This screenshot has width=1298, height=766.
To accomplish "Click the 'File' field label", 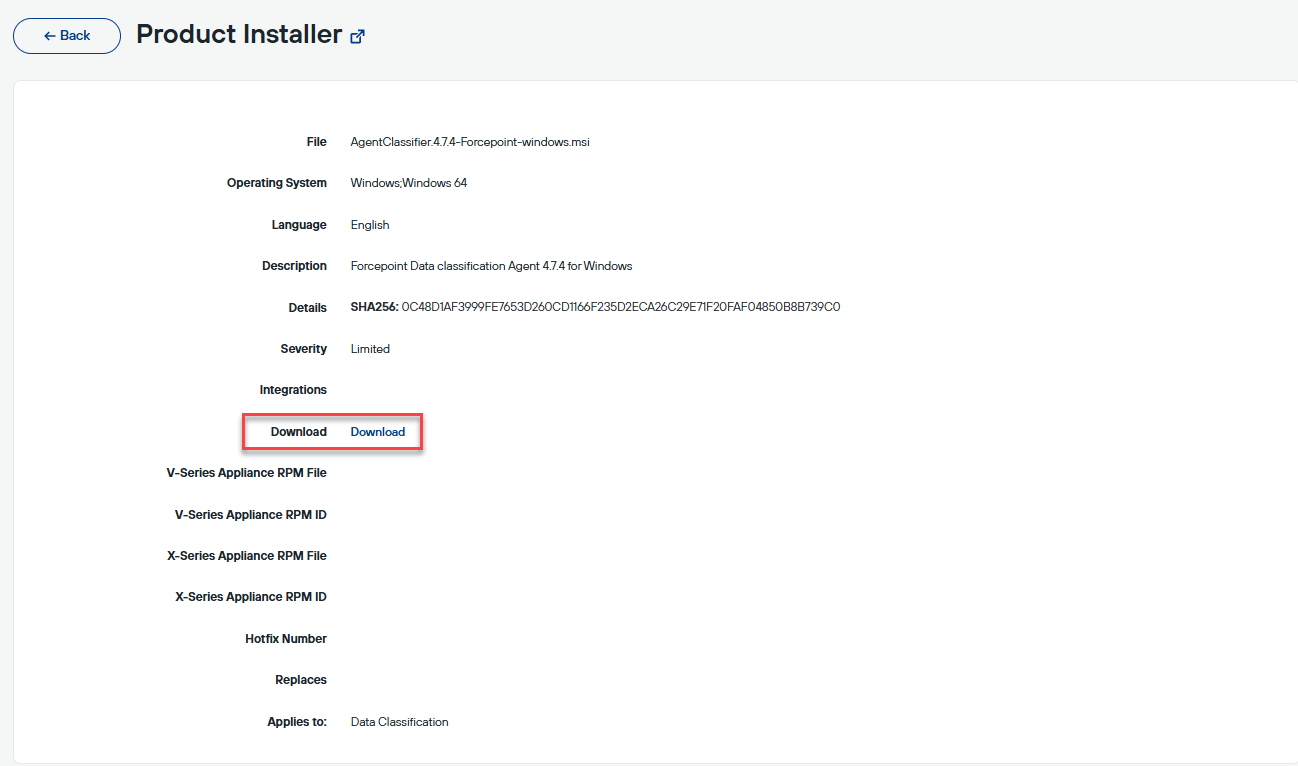I will [x=317, y=142].
